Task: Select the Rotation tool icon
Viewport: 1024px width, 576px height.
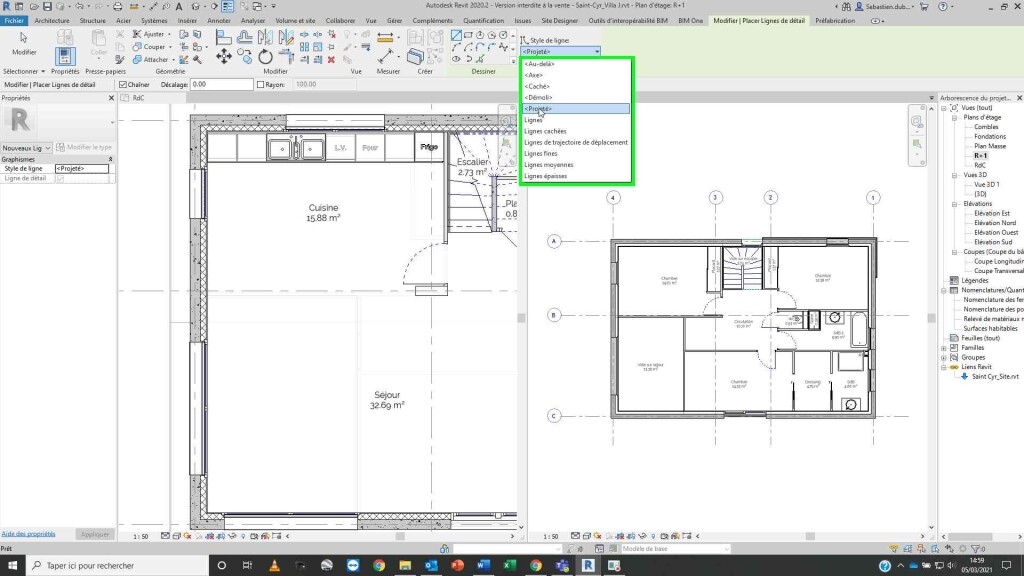Action: 266,56
